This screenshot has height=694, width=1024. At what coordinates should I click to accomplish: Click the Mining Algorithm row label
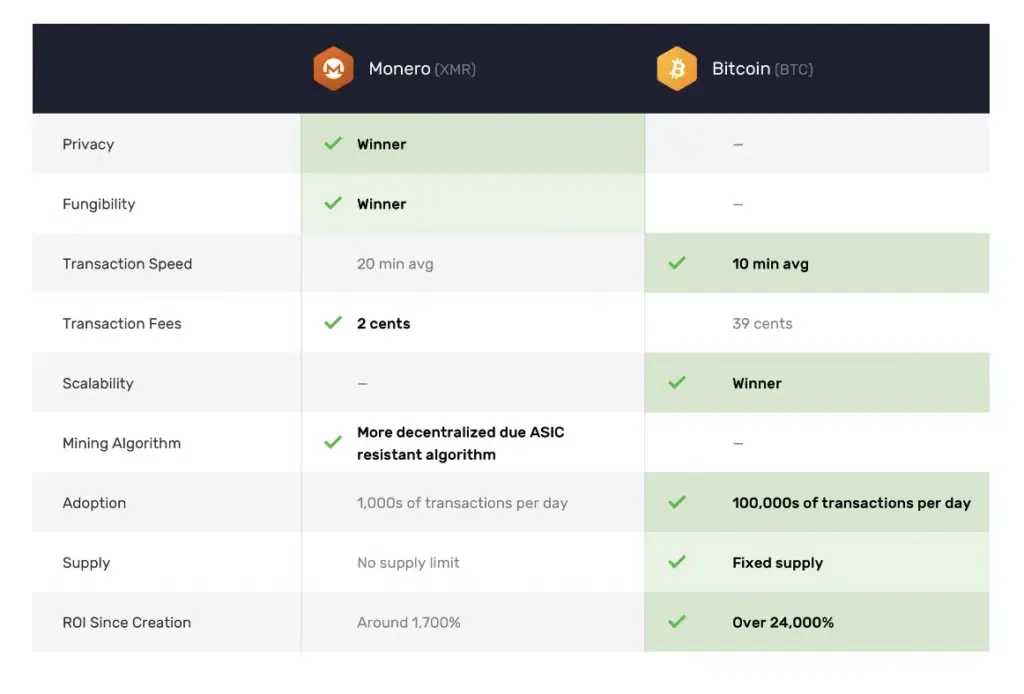121,443
